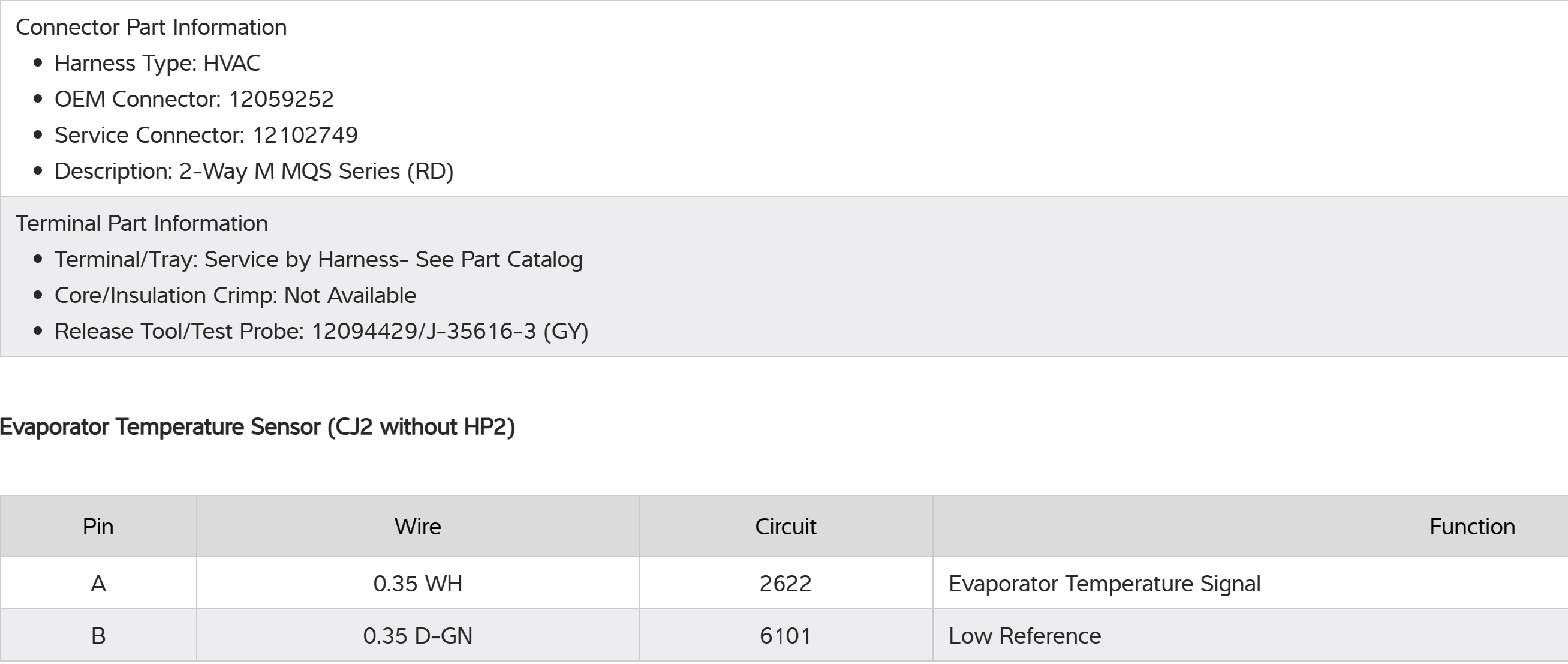The width and height of the screenshot is (1568, 664).
Task: Click pin A cell in the table
Action: [x=98, y=584]
